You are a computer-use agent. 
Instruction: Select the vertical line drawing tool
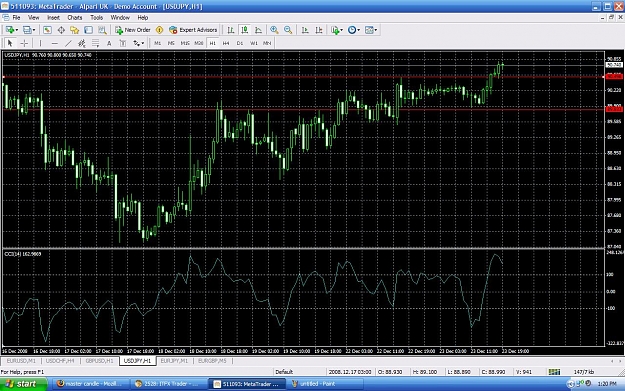pos(40,43)
